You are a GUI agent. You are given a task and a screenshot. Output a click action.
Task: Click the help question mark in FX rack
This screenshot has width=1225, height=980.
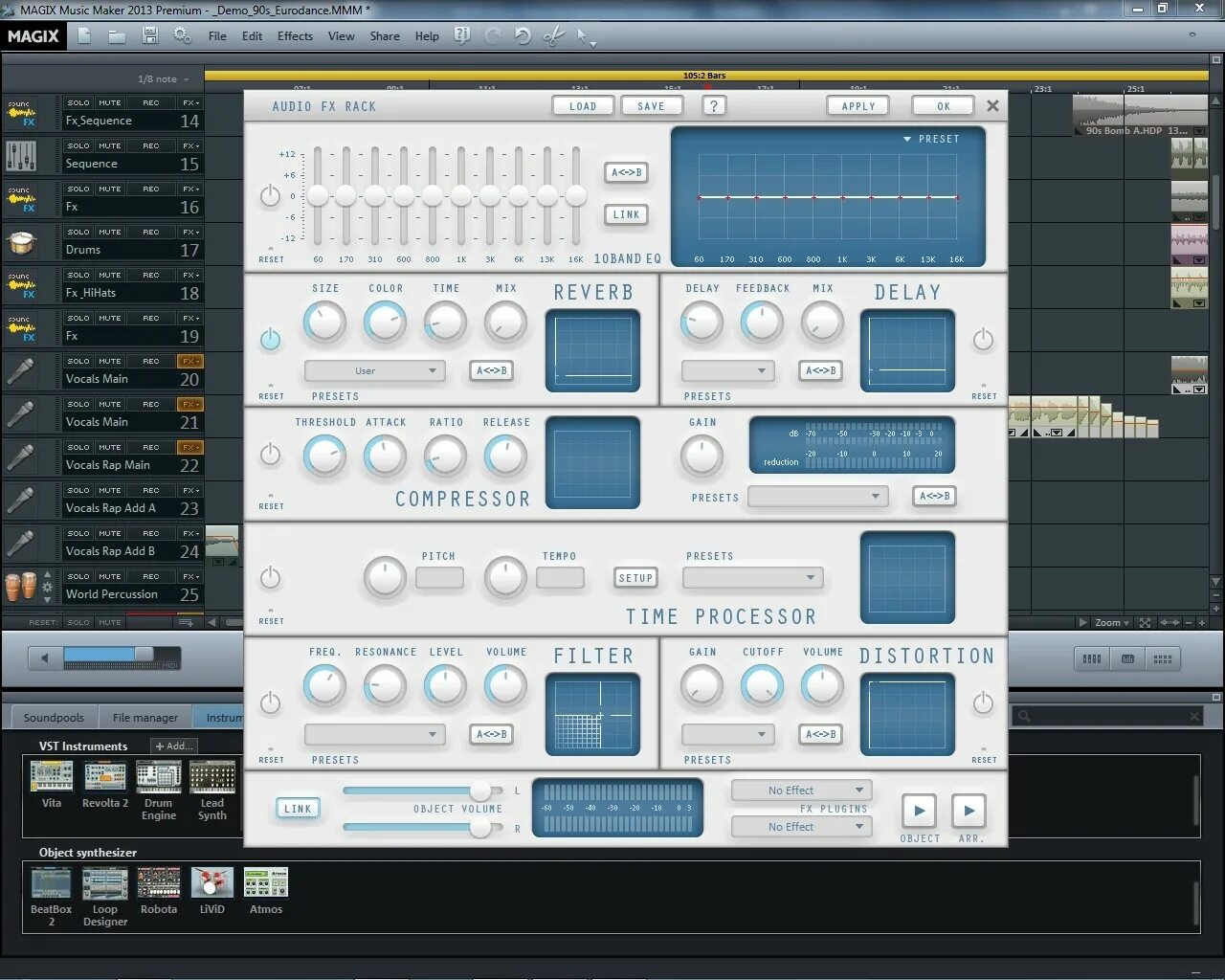click(x=713, y=106)
